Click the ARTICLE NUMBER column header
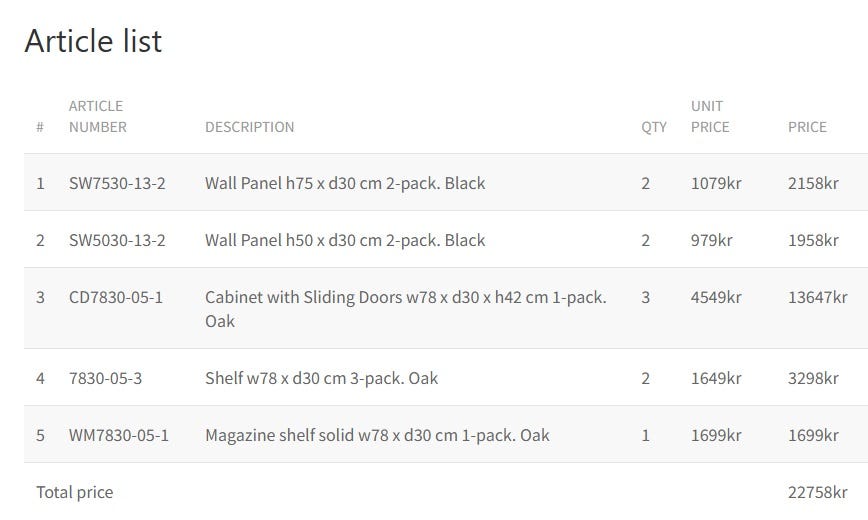 [x=97, y=116]
